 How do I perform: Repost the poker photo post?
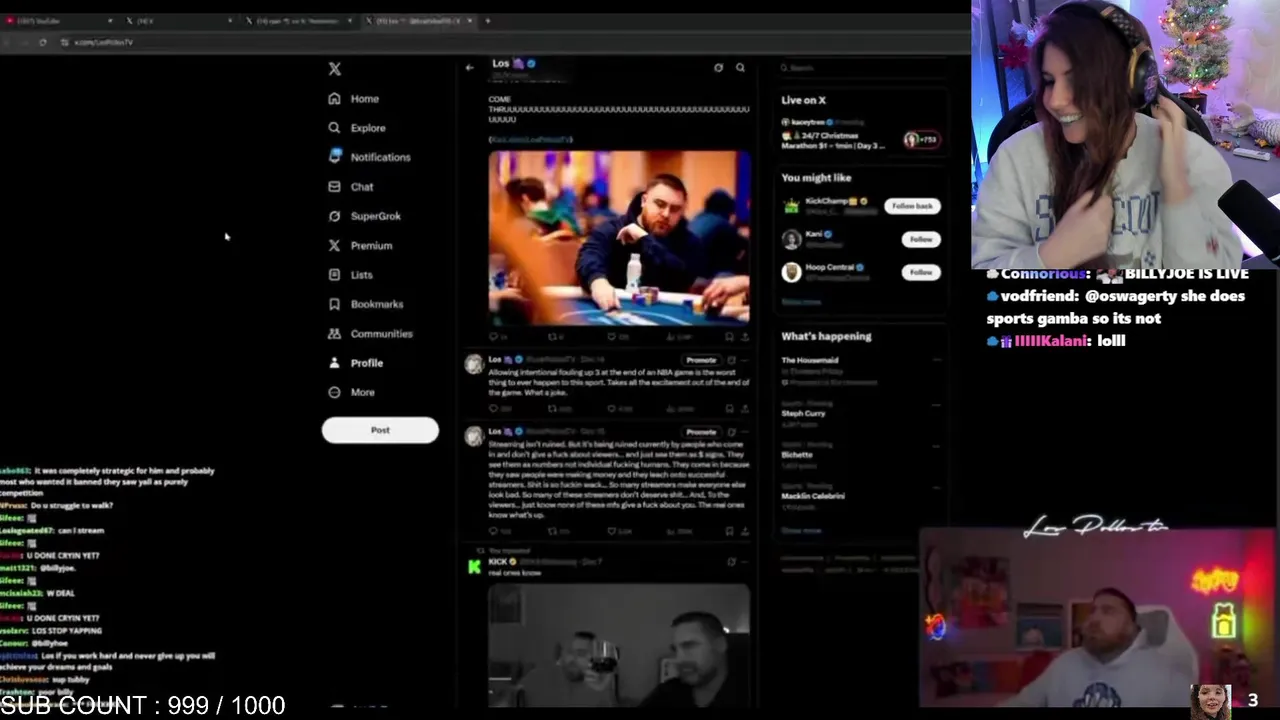pos(553,338)
